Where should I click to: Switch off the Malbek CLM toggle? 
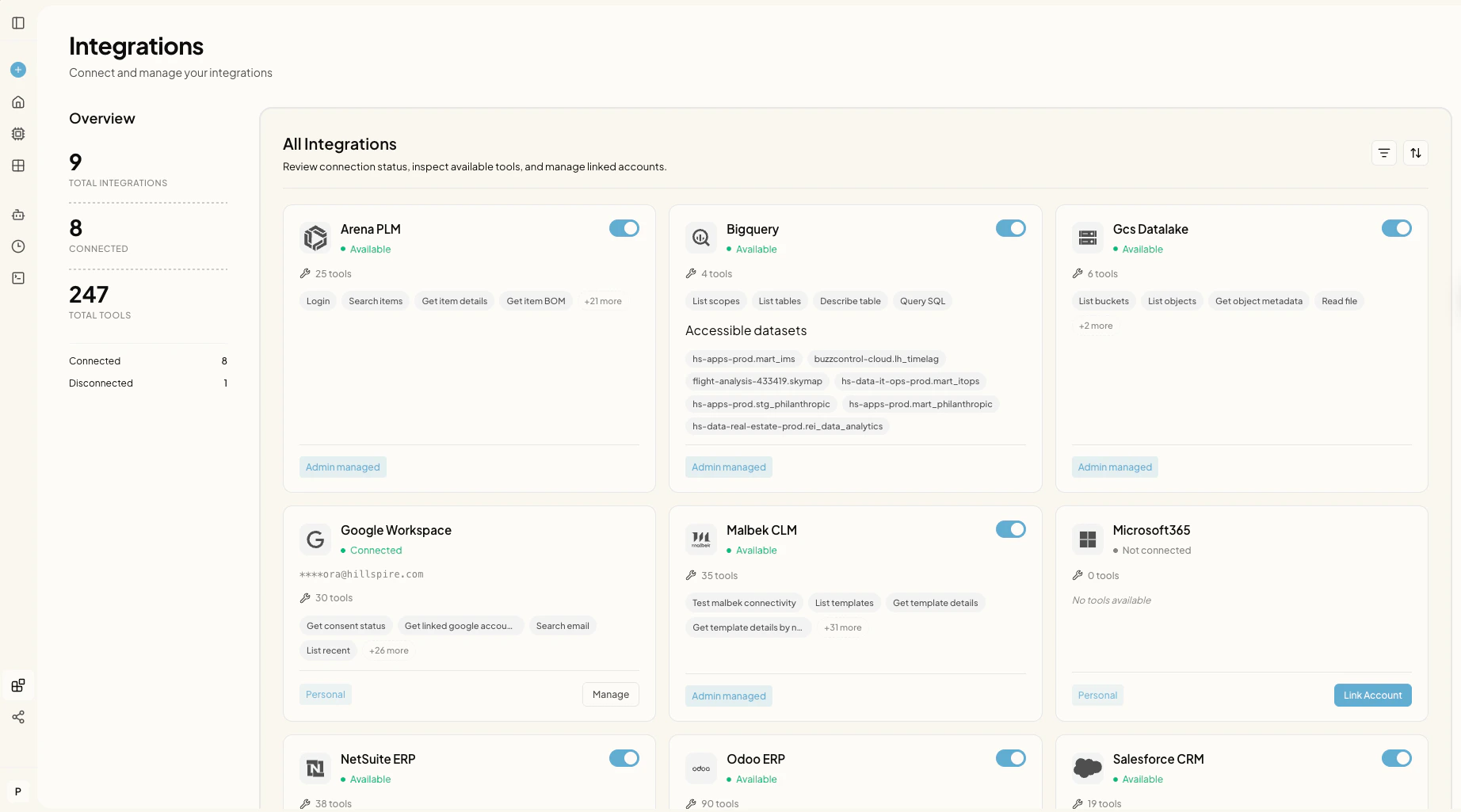click(1011, 529)
